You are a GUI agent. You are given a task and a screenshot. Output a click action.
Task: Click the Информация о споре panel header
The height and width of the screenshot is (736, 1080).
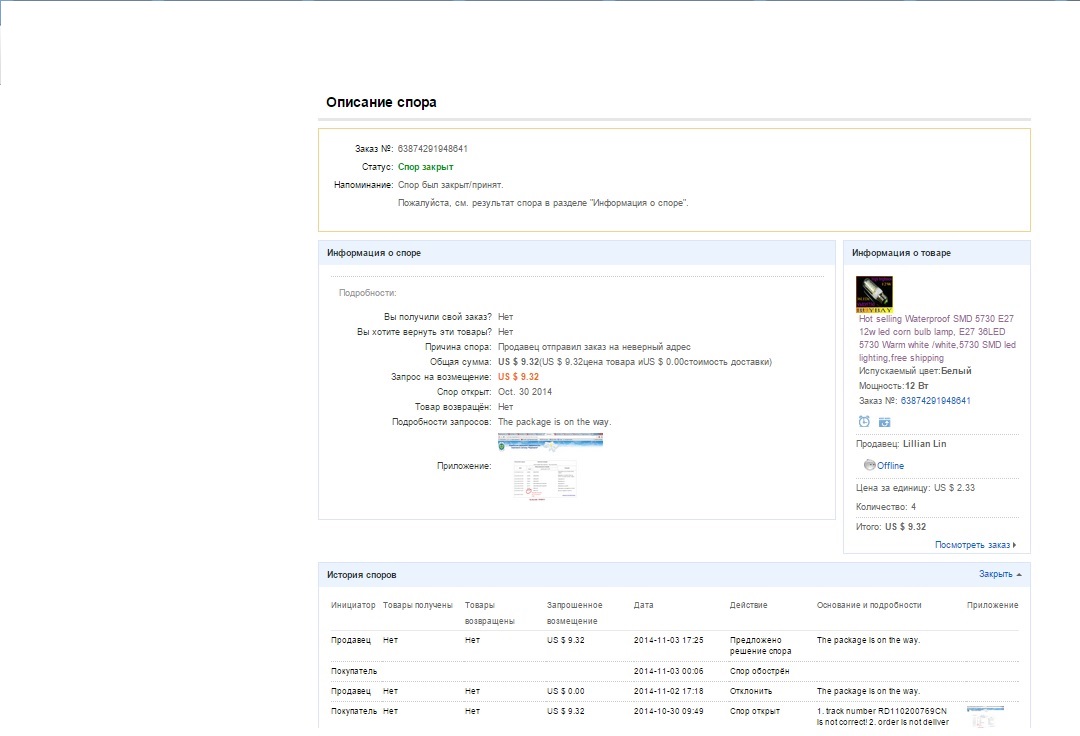[x=374, y=253]
